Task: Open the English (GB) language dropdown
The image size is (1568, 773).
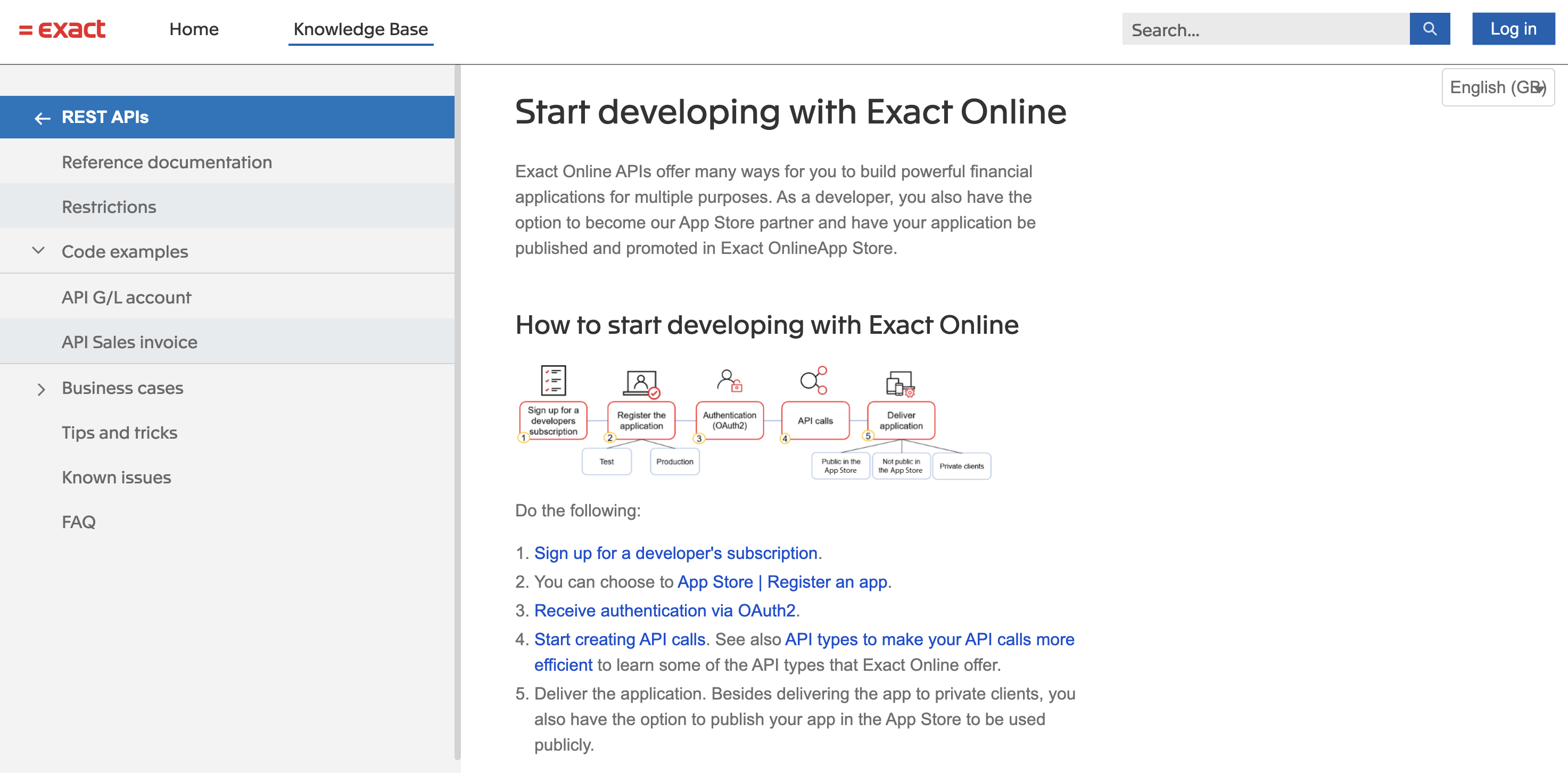Action: pos(1498,87)
